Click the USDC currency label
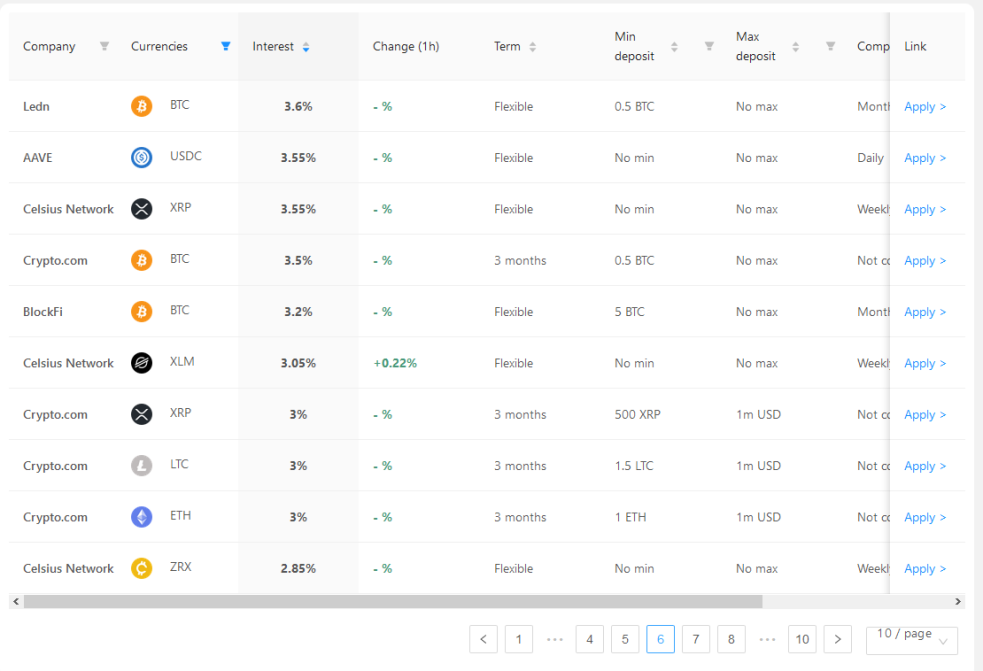The image size is (983, 671). (x=186, y=156)
